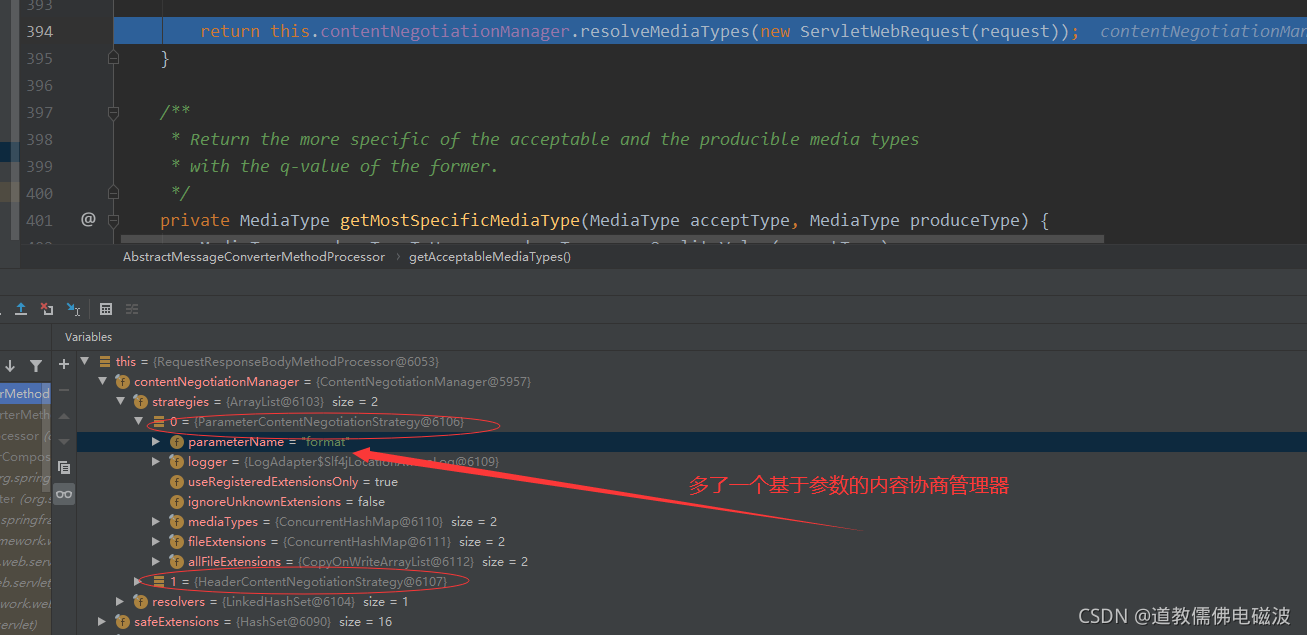Expand the logger field node
Image resolution: width=1307 pixels, height=635 pixels.
coord(156,461)
